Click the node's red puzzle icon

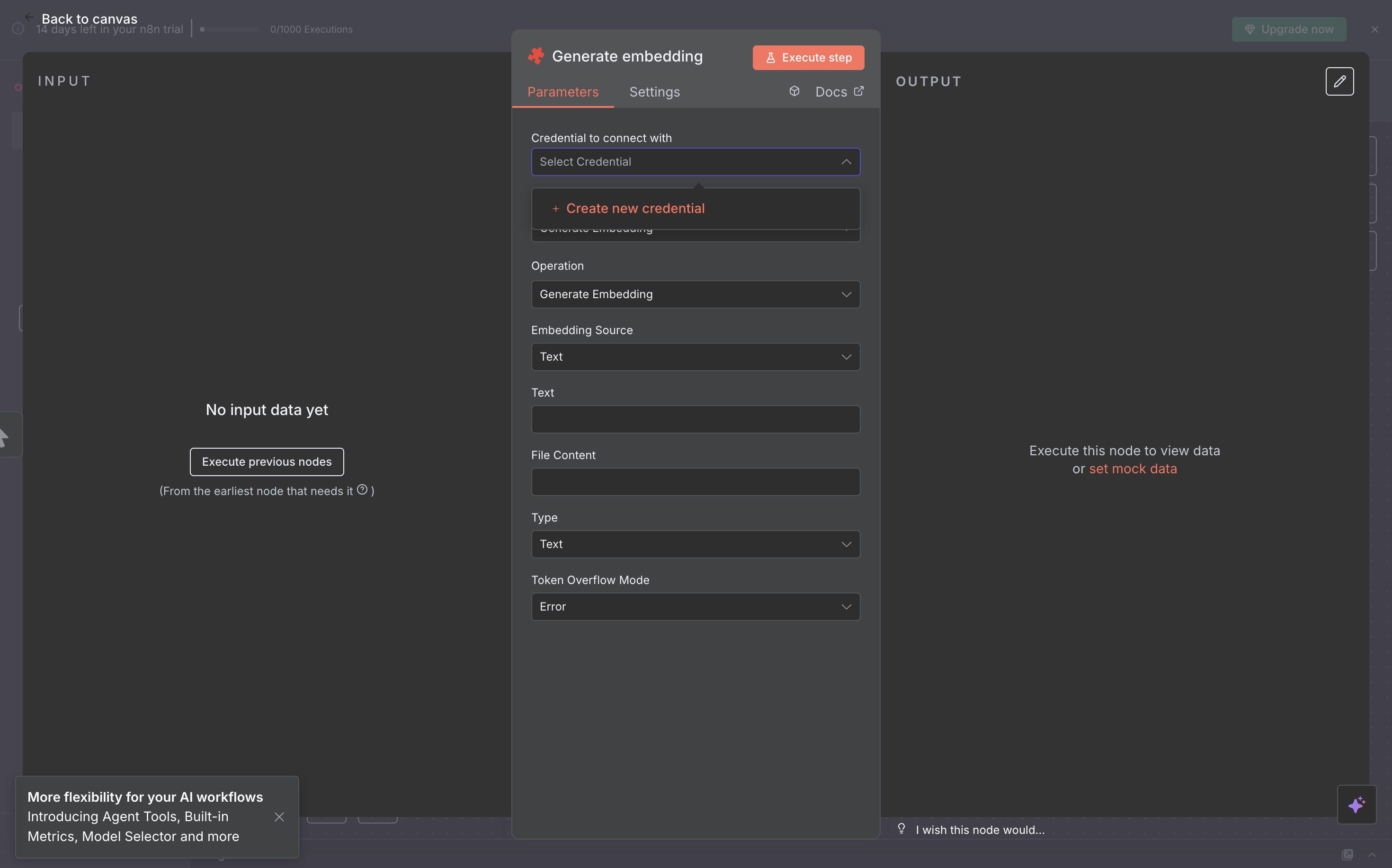coord(536,56)
